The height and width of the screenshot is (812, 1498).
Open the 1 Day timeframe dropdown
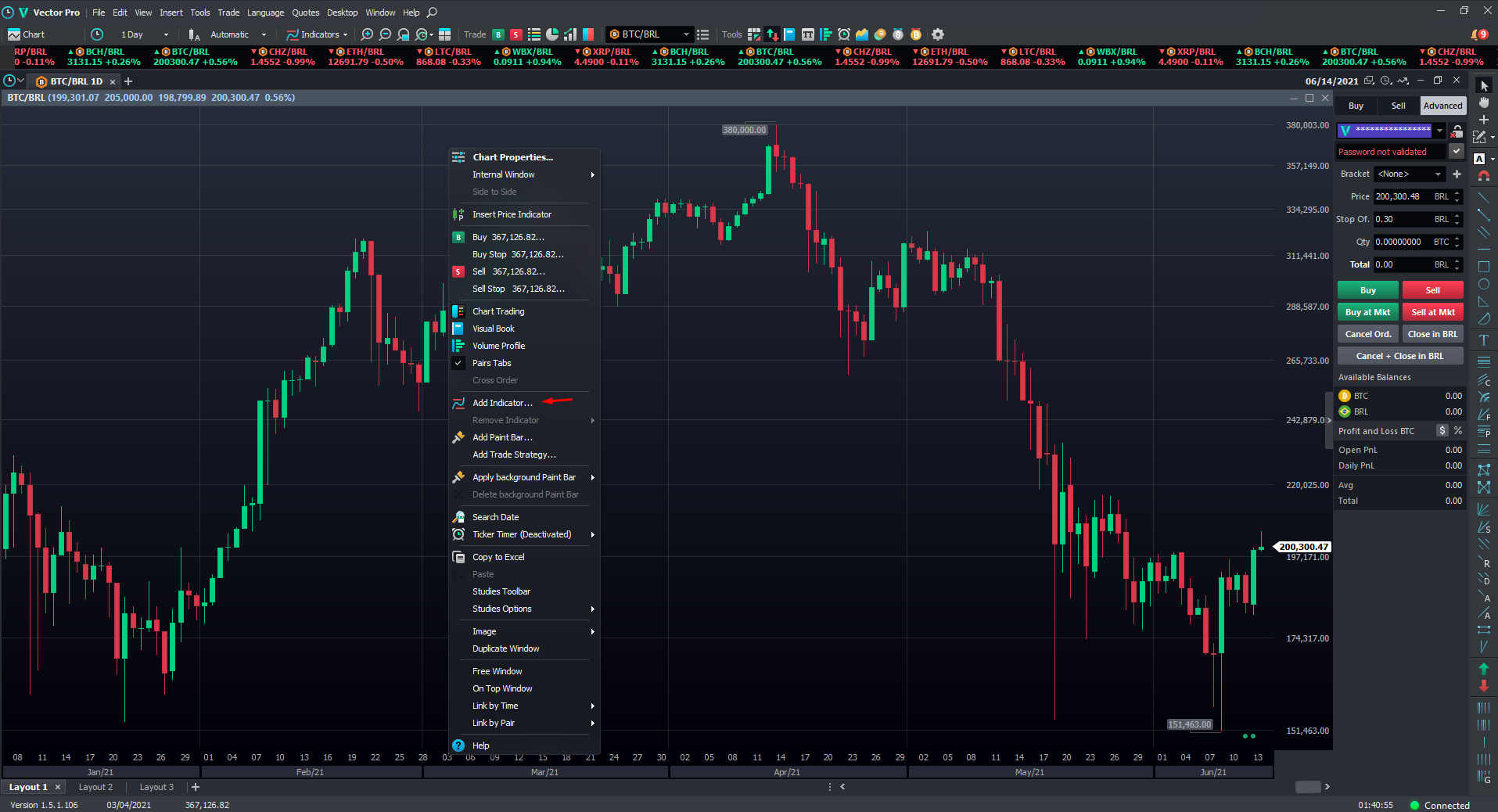tap(165, 34)
